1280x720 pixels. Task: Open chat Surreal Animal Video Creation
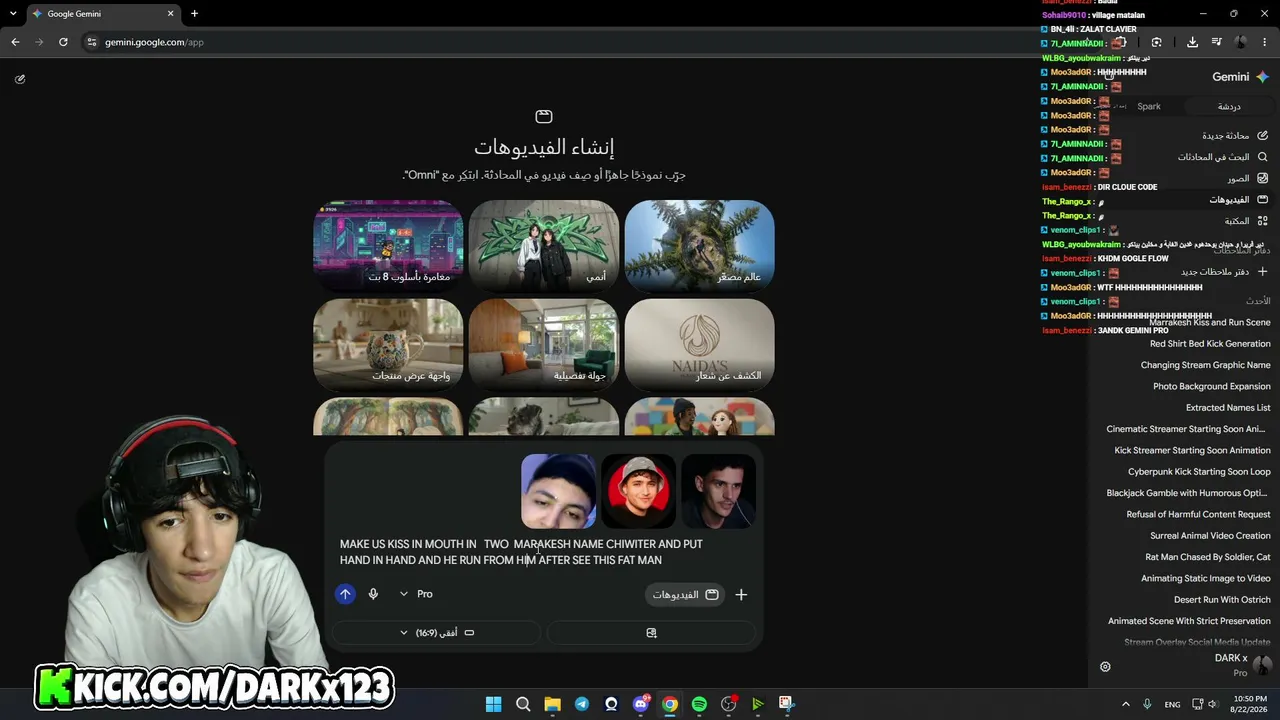click(x=1210, y=536)
